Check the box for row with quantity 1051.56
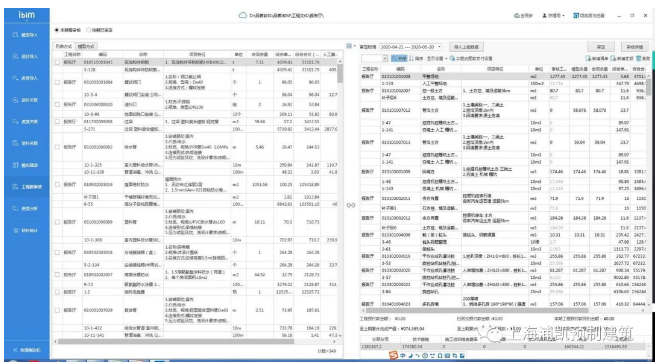This screenshot has width=660, height=364. pos(57,184)
